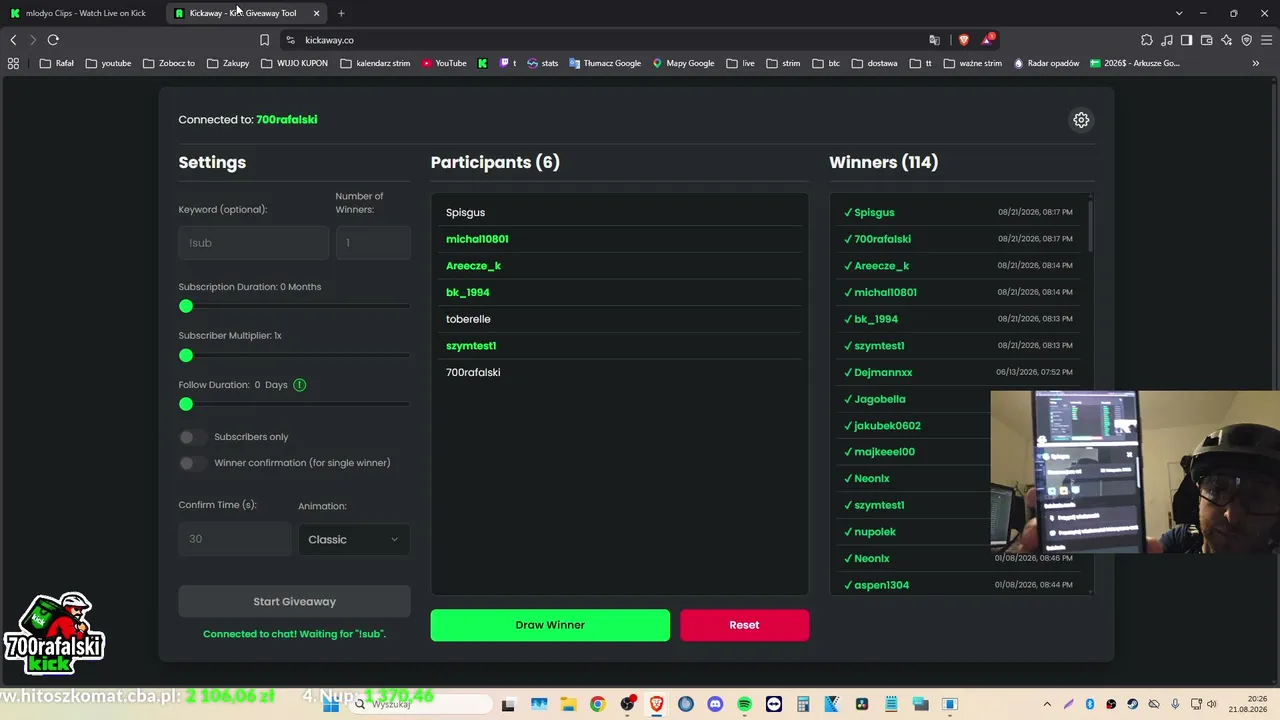
Task: Open the site settings icon in address bar
Action: click(x=290, y=40)
